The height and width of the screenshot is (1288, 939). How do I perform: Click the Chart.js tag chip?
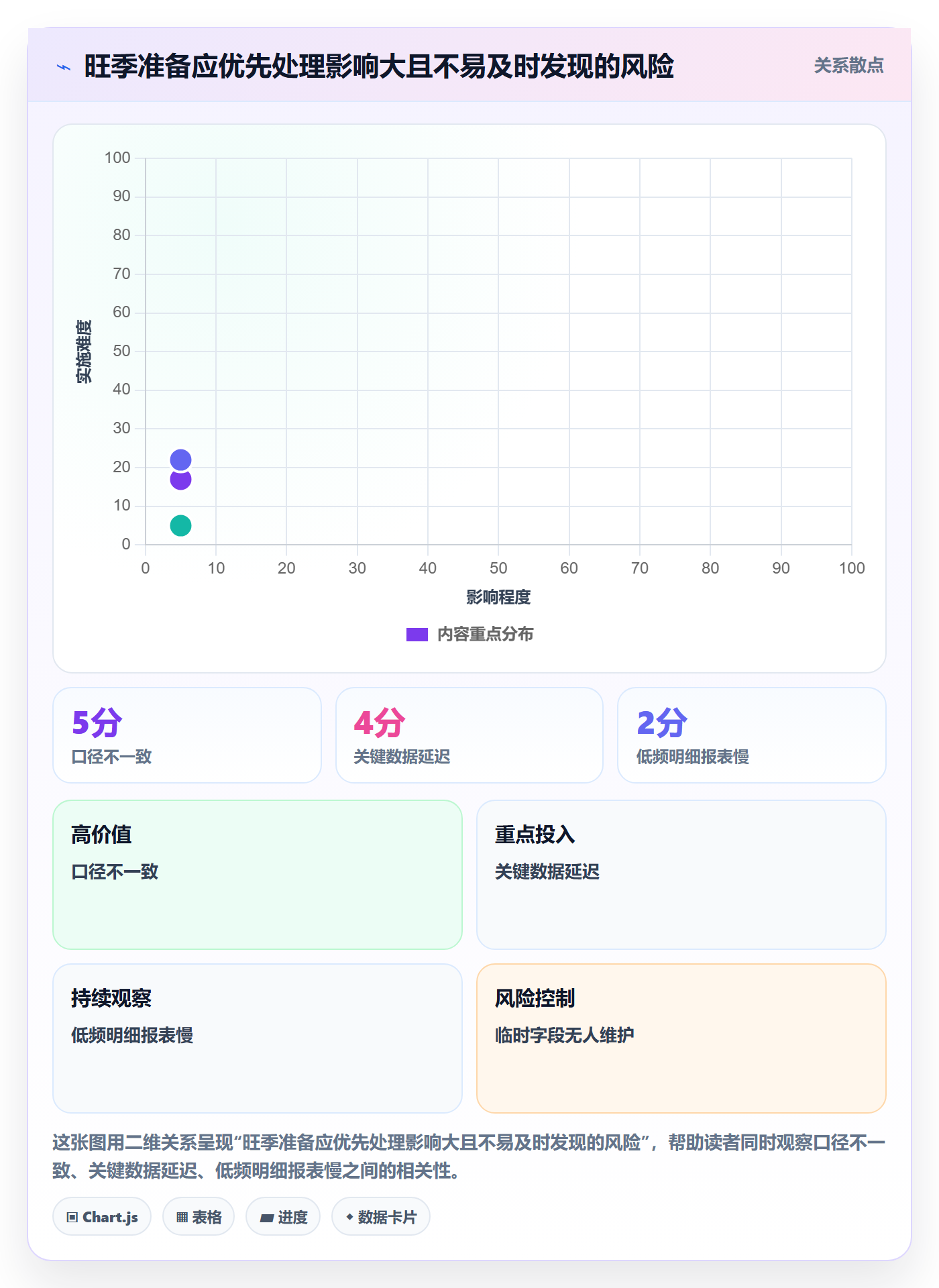click(x=102, y=1216)
